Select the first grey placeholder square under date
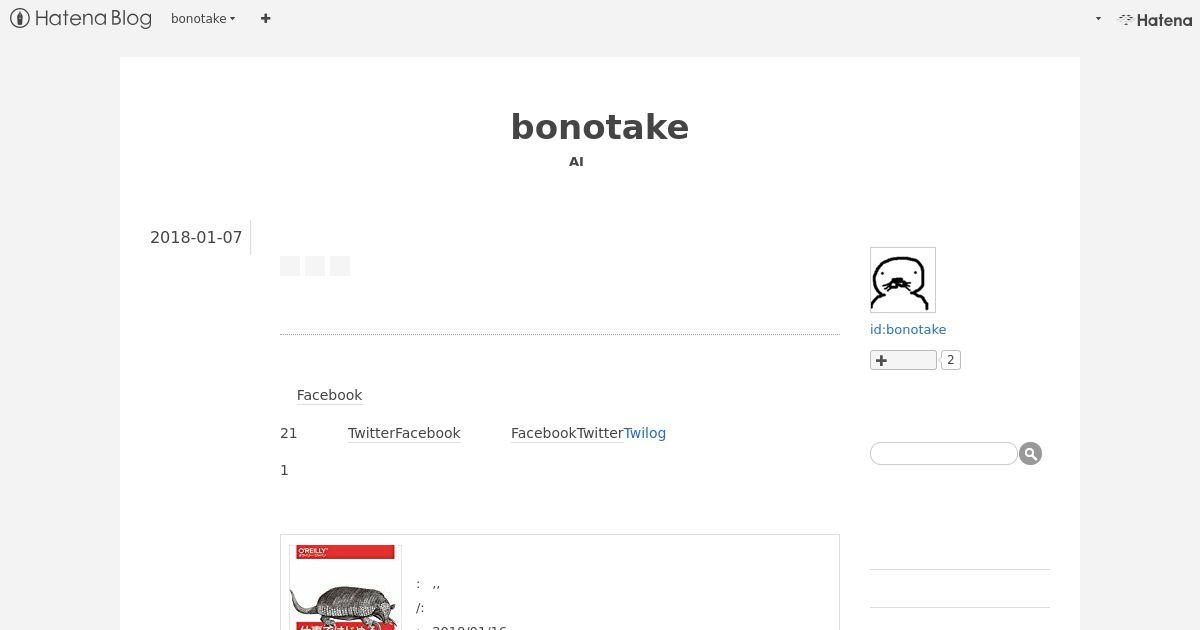Viewport: 1200px width, 630px height. 290,266
